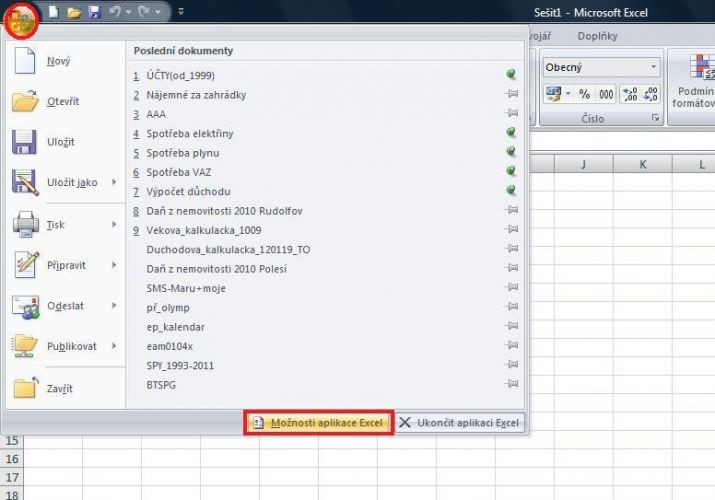Pin BTSPG document to recent list
The height and width of the screenshot is (500, 715).
click(512, 383)
